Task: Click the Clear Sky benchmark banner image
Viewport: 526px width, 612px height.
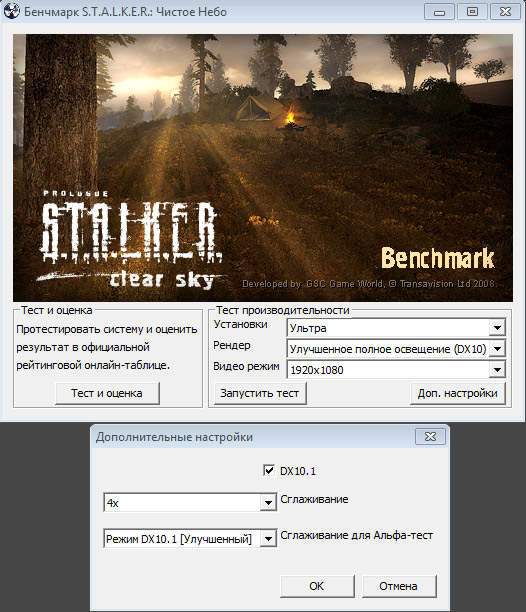Action: click(x=263, y=168)
